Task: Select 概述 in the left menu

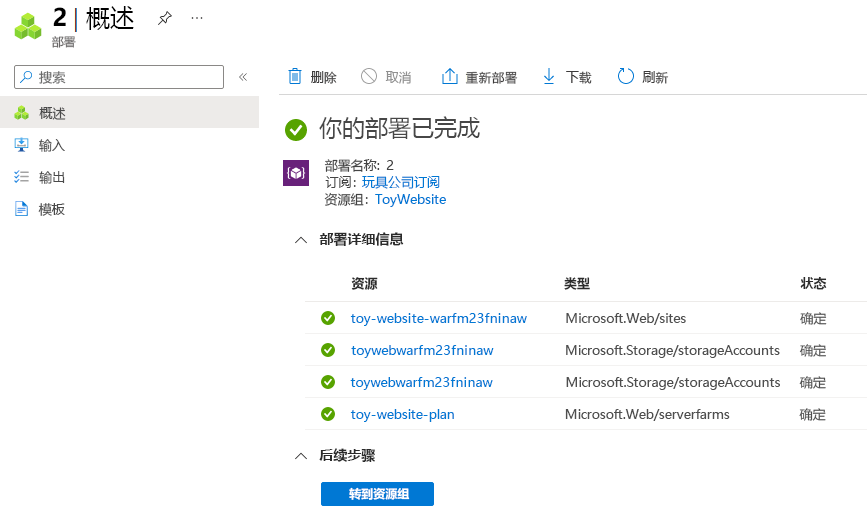Action: click(129, 113)
